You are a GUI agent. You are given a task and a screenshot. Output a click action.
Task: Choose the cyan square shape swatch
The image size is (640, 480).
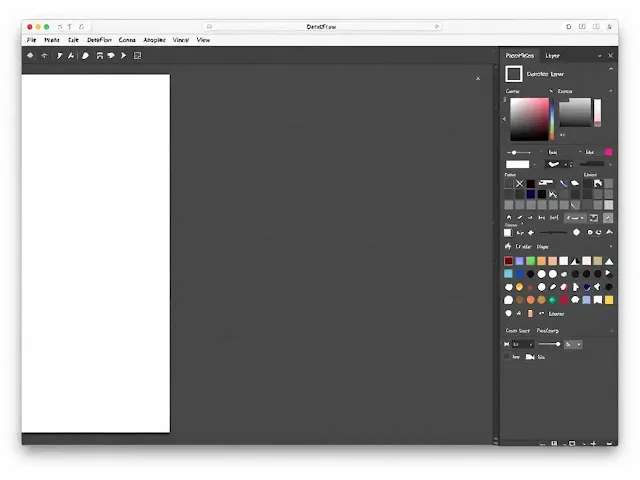pyautogui.click(x=508, y=273)
